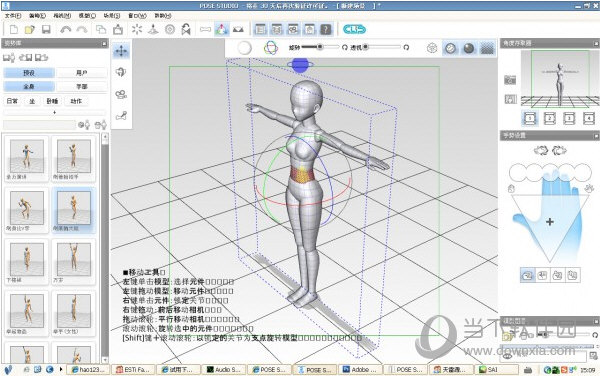600x380 pixels.
Task: Select the first pose thumbnail in library
Action: pyautogui.click(x=27, y=158)
